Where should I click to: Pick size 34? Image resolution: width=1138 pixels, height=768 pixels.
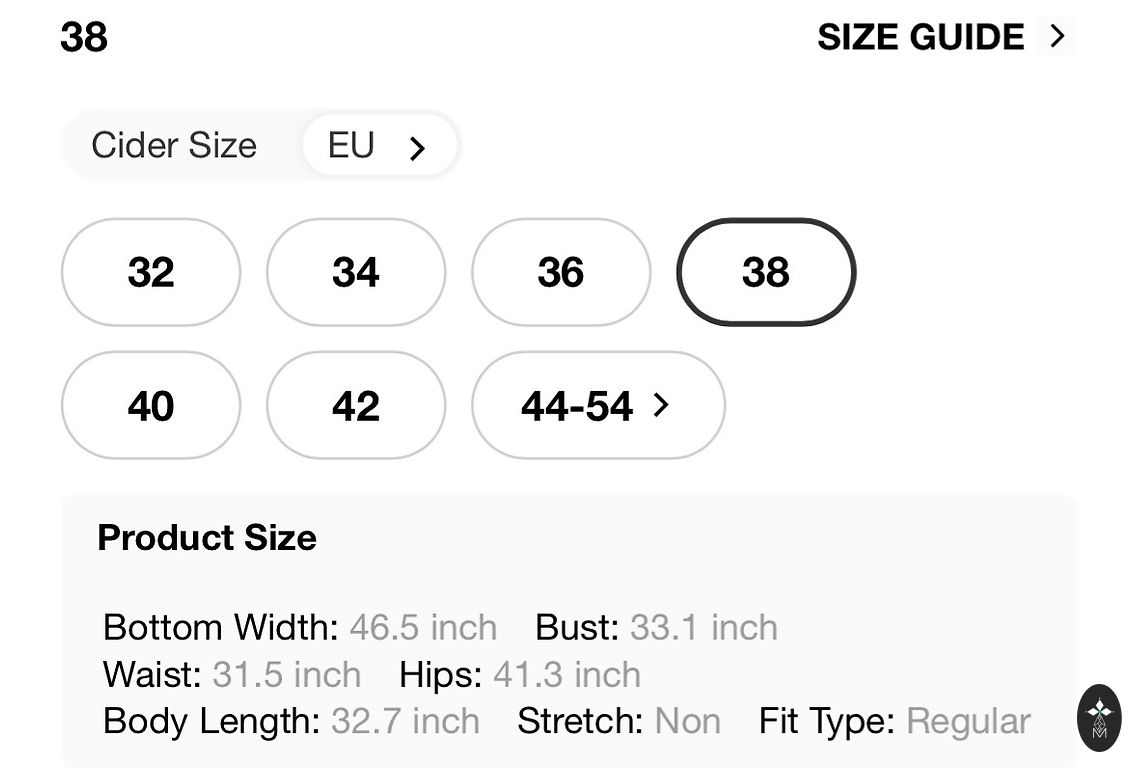[x=356, y=272]
